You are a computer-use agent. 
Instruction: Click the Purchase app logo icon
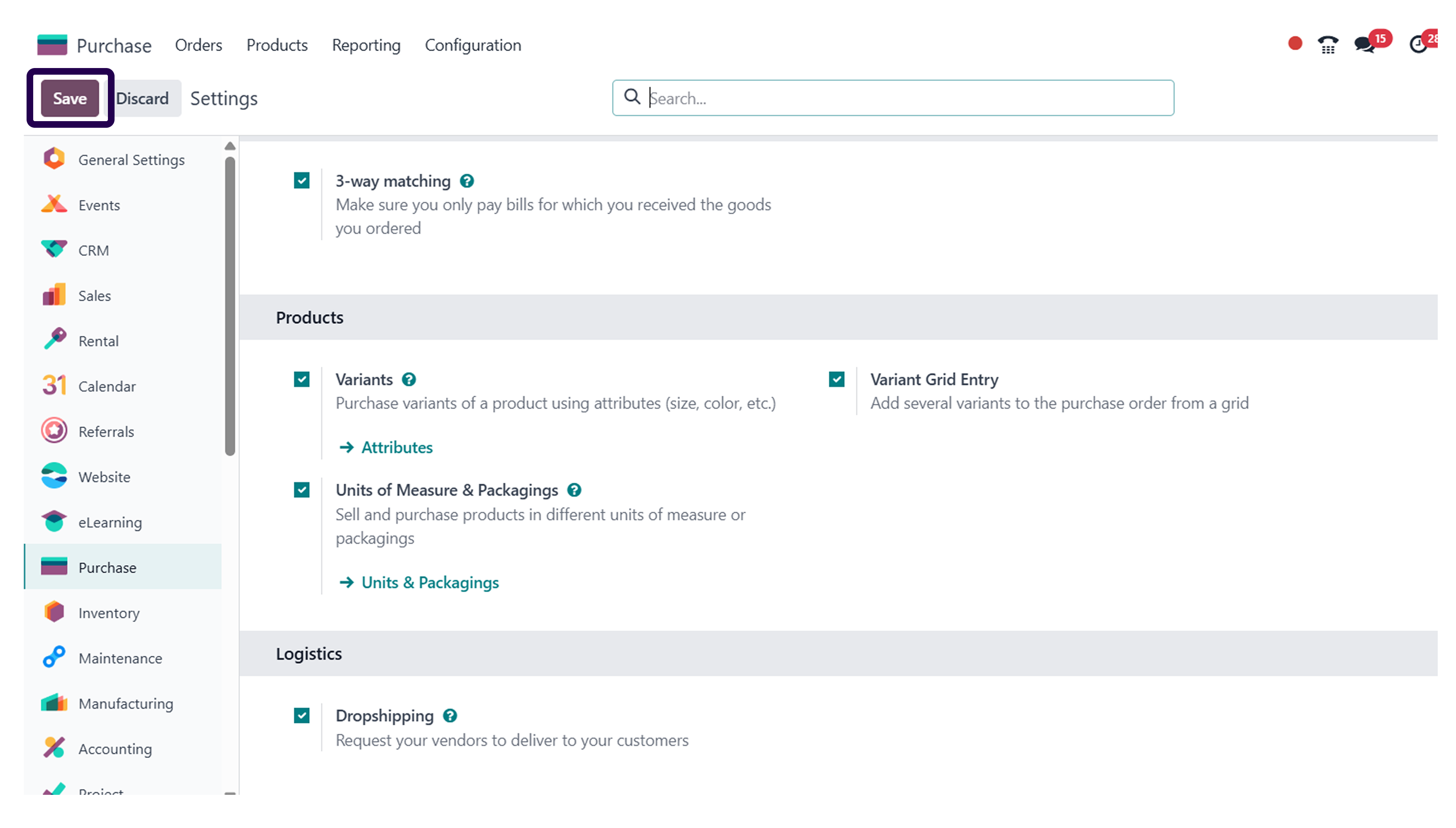pyautogui.click(x=52, y=45)
